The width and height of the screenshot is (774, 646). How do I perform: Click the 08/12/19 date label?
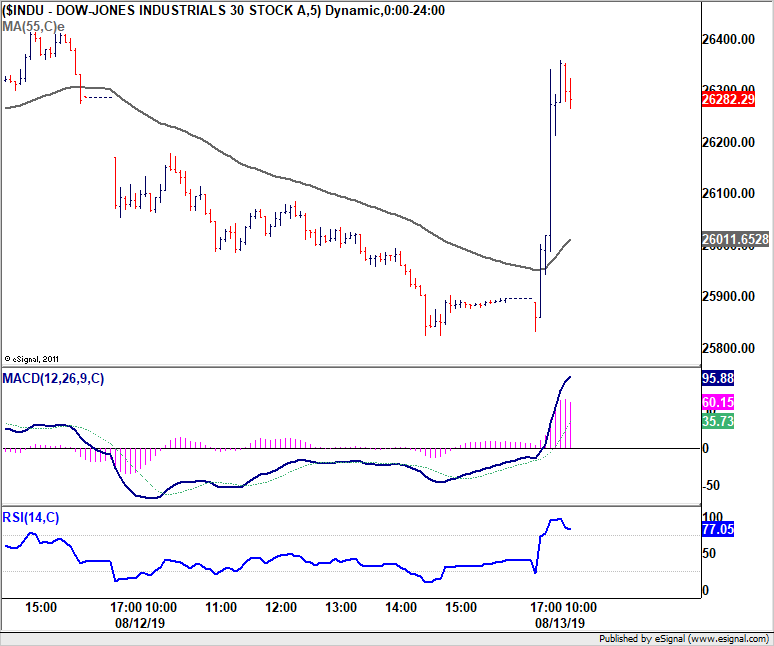coord(140,623)
